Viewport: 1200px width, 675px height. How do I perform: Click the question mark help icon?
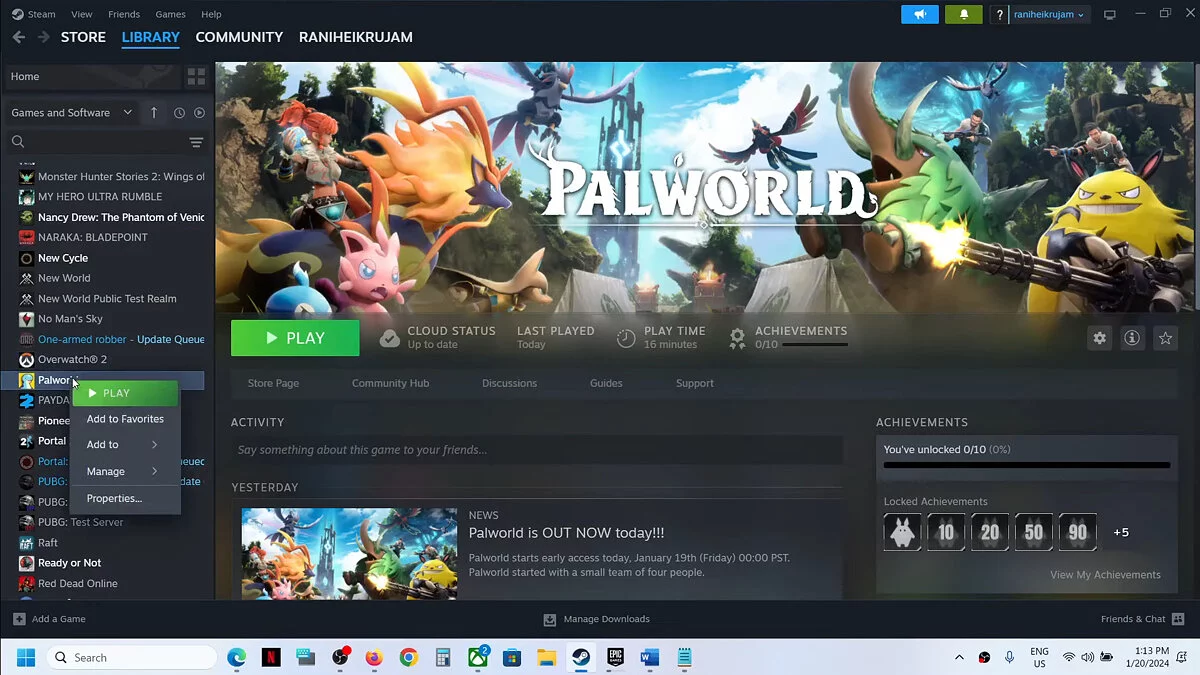[999, 15]
